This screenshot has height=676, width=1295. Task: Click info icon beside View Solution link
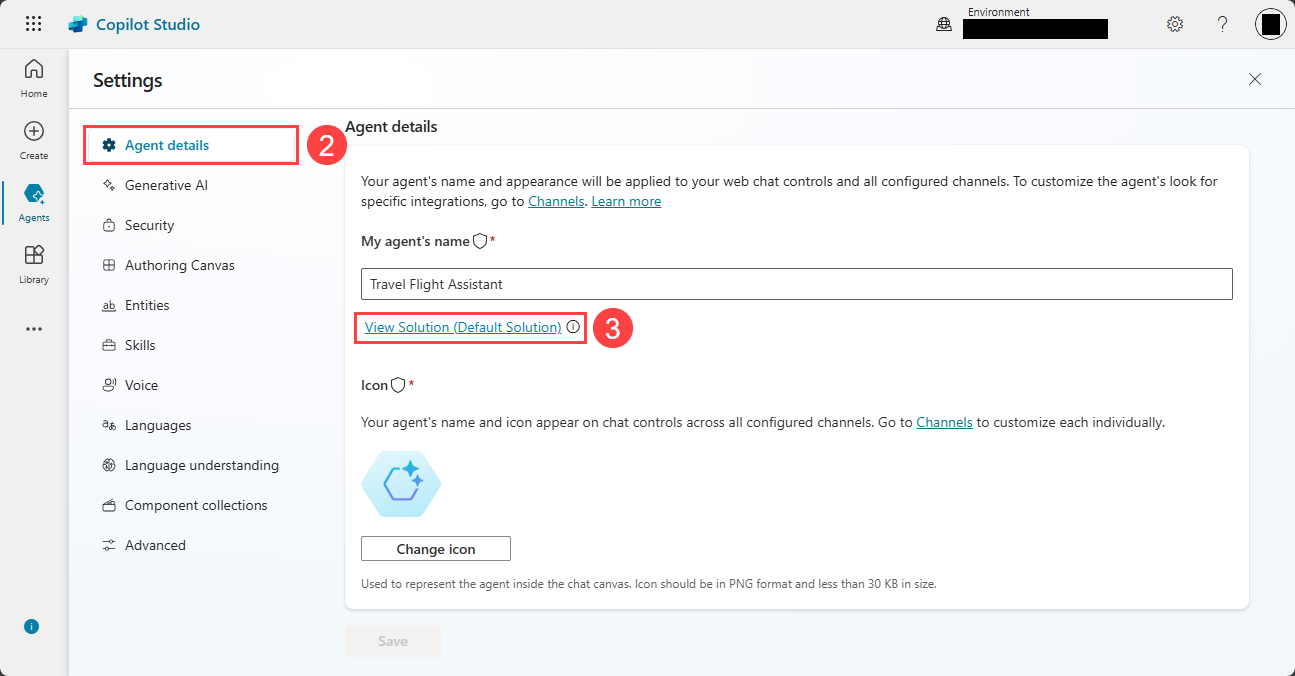[x=573, y=327]
